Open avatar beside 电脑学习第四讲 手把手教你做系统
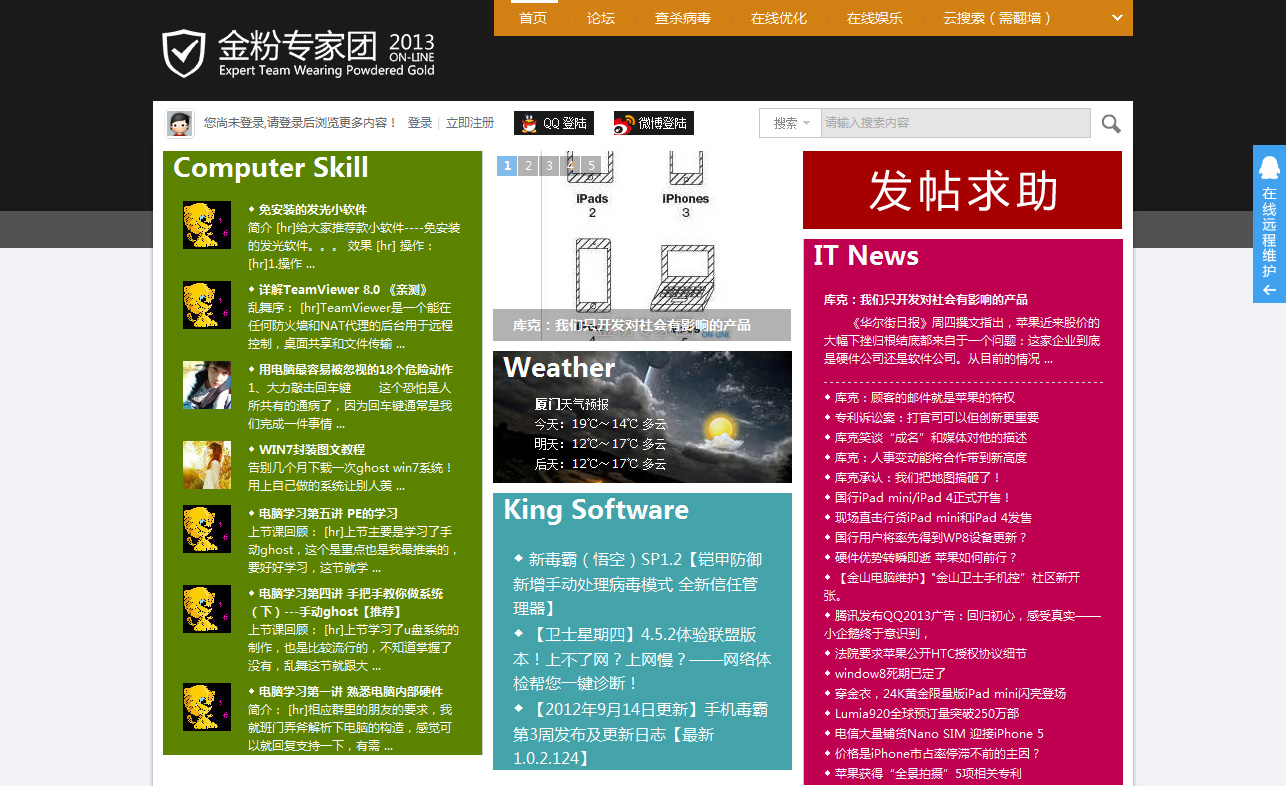Screen dimensions: 1286x786 207,609
